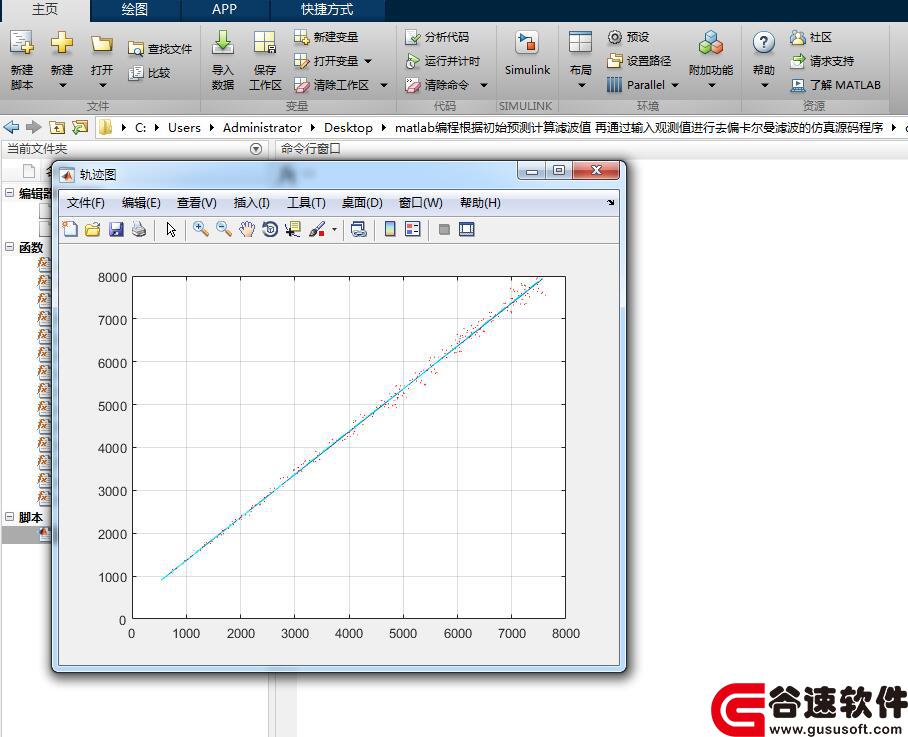The image size is (908, 737).
Task: Click the Users path segment
Action: click(184, 127)
